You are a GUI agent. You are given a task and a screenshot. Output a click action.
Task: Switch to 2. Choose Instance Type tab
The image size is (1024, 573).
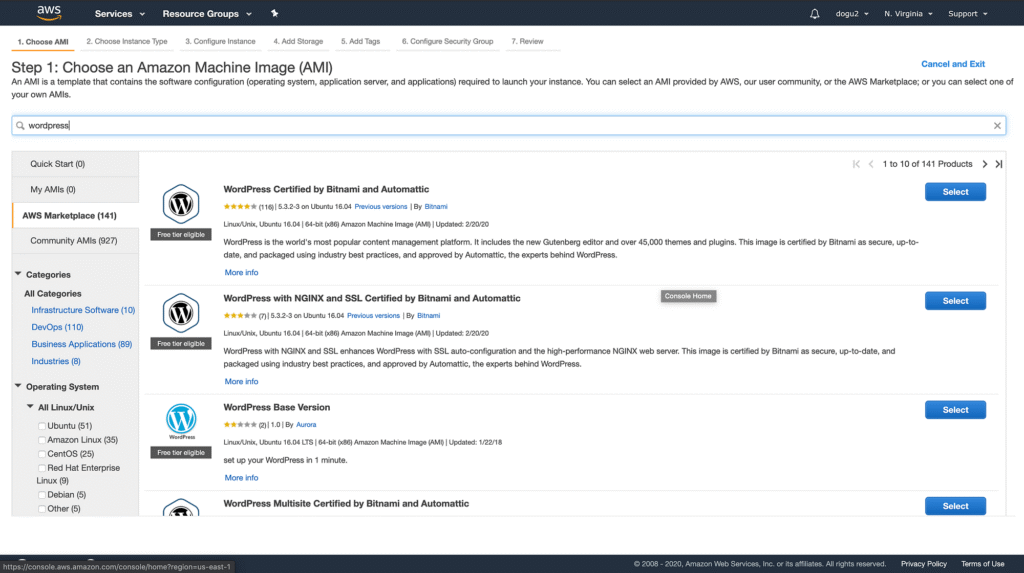(x=127, y=41)
